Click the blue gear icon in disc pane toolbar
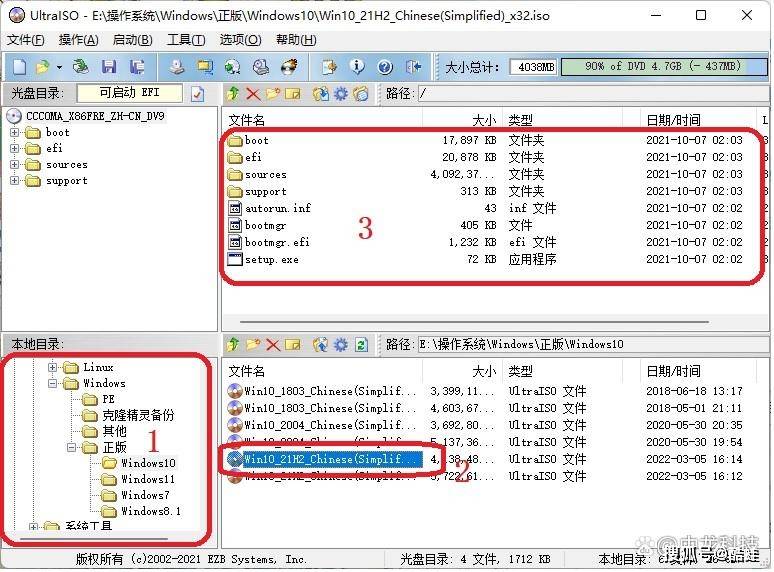This screenshot has width=774, height=572. click(x=341, y=93)
